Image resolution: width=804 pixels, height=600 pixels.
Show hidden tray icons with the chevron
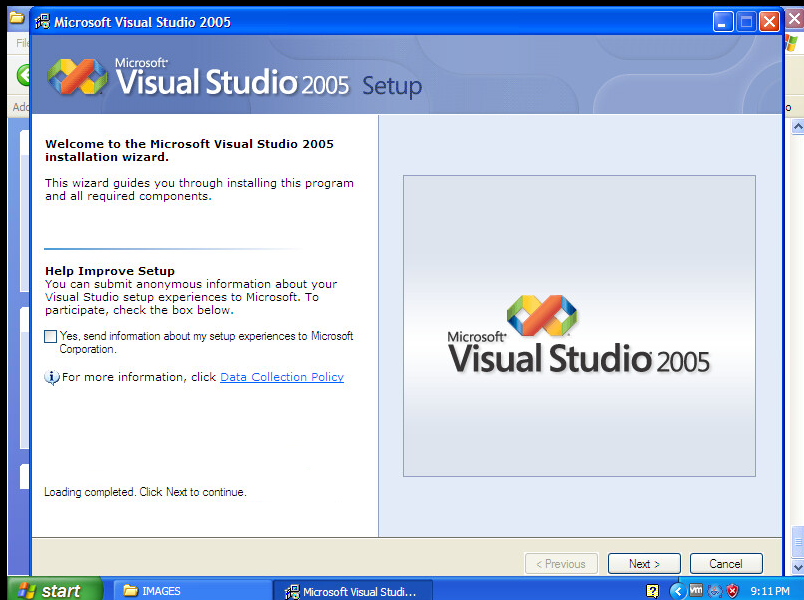677,591
